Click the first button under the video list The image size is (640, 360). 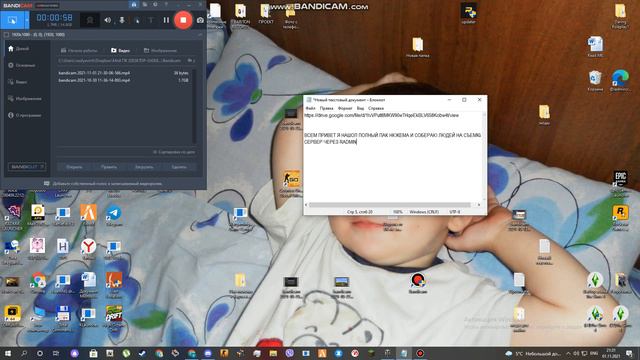74,167
